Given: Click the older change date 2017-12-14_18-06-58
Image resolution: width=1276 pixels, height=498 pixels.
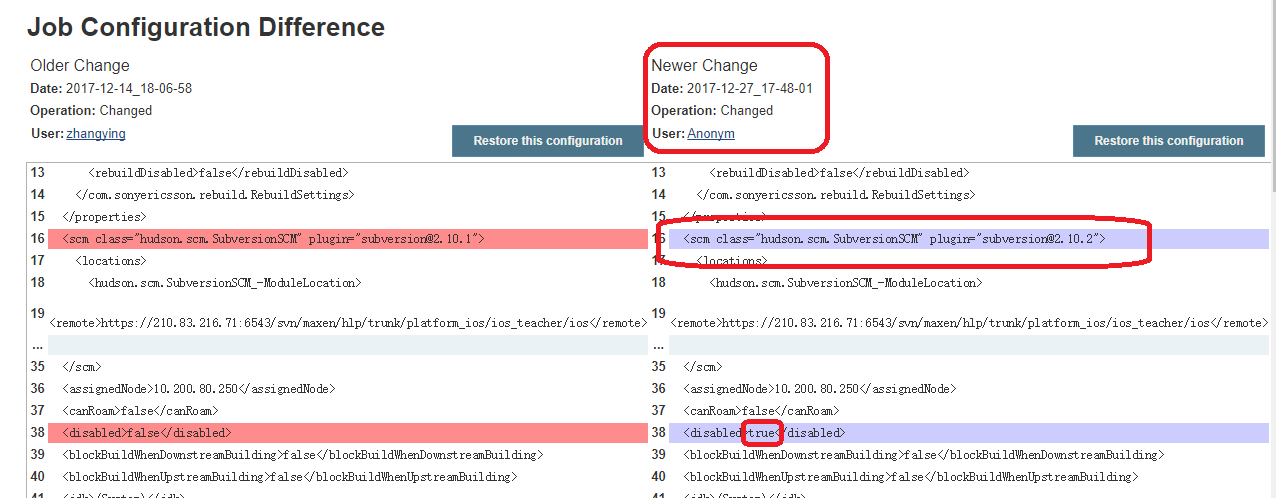Looking at the screenshot, I should 128,88.
